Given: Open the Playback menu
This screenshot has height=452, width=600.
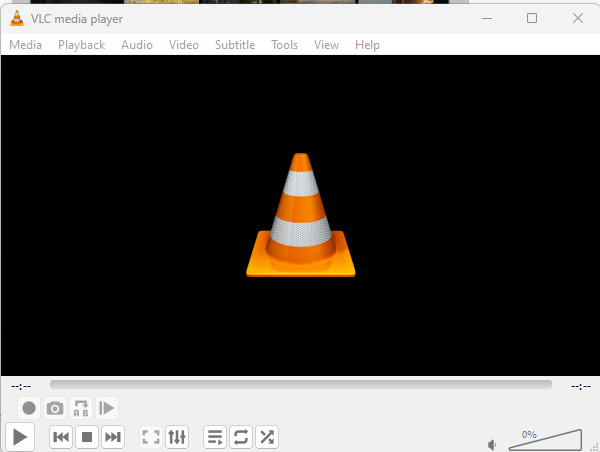Looking at the screenshot, I should click(x=81, y=45).
